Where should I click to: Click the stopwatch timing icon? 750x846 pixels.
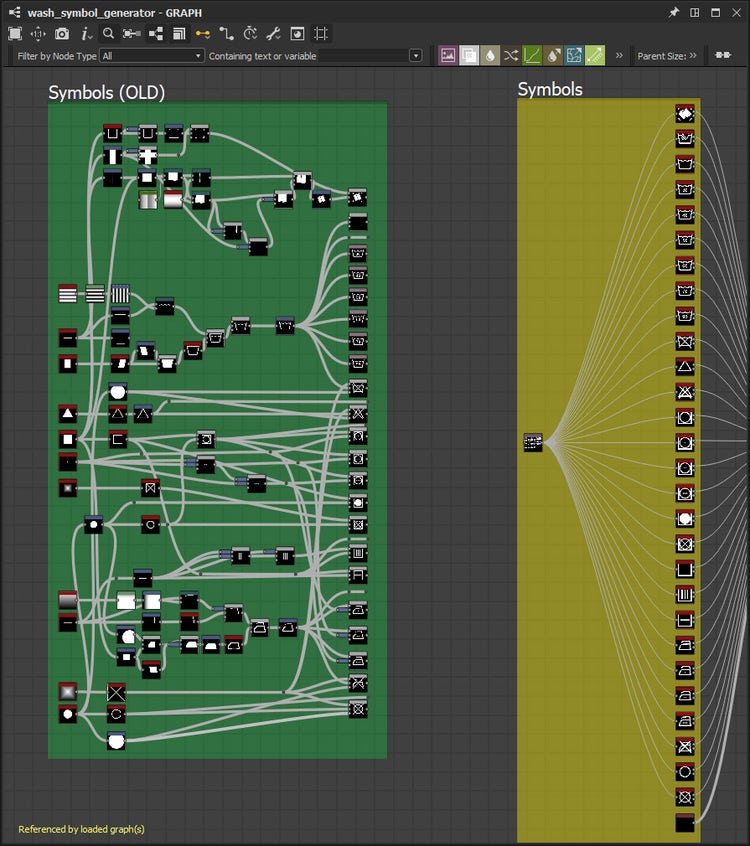tap(250, 33)
